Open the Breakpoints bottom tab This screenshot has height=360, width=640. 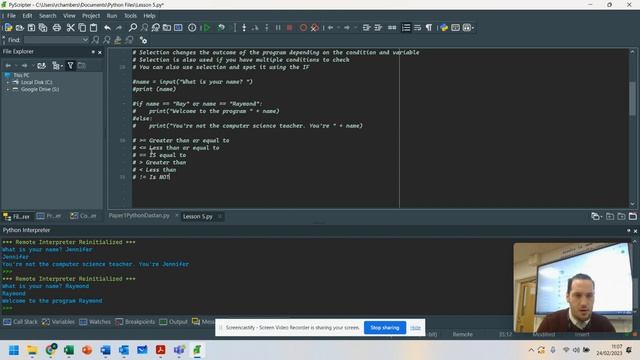(135, 322)
